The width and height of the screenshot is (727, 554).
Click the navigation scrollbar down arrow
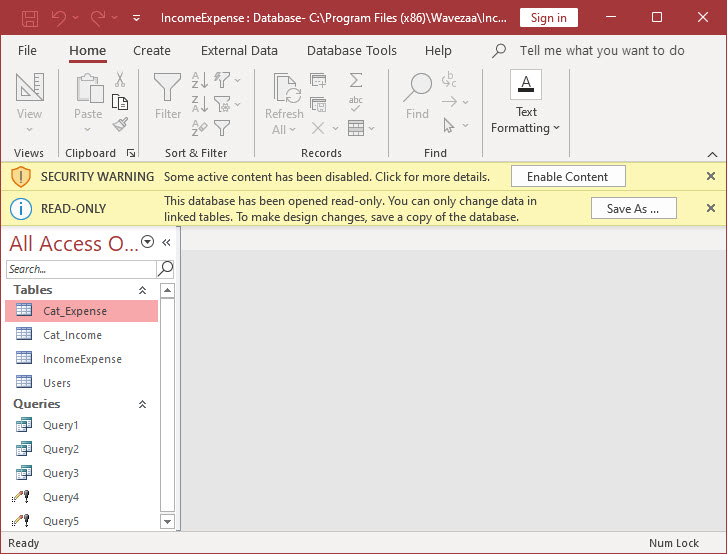pos(167,522)
